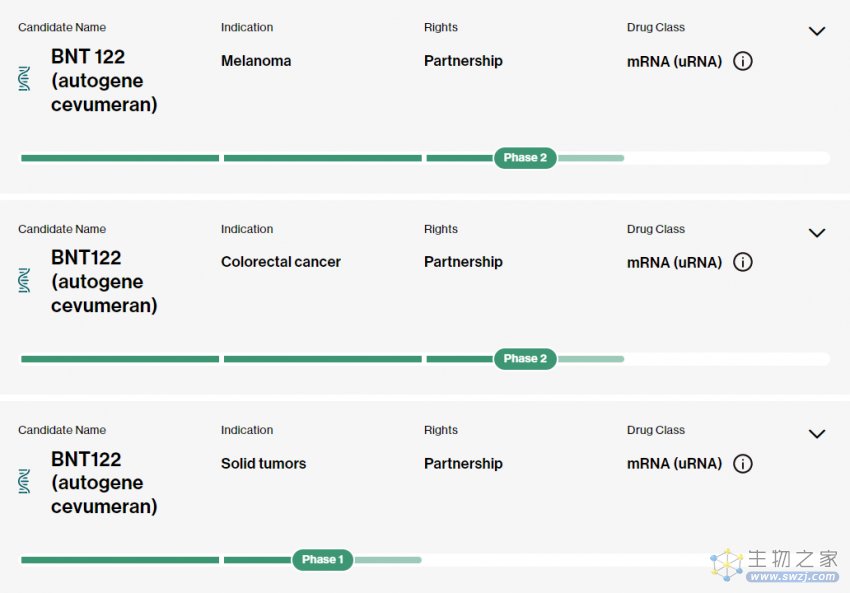Screen dimensions: 850x593
Task: Click Phase 1 badge in Solid tumors row
Action: (323, 560)
